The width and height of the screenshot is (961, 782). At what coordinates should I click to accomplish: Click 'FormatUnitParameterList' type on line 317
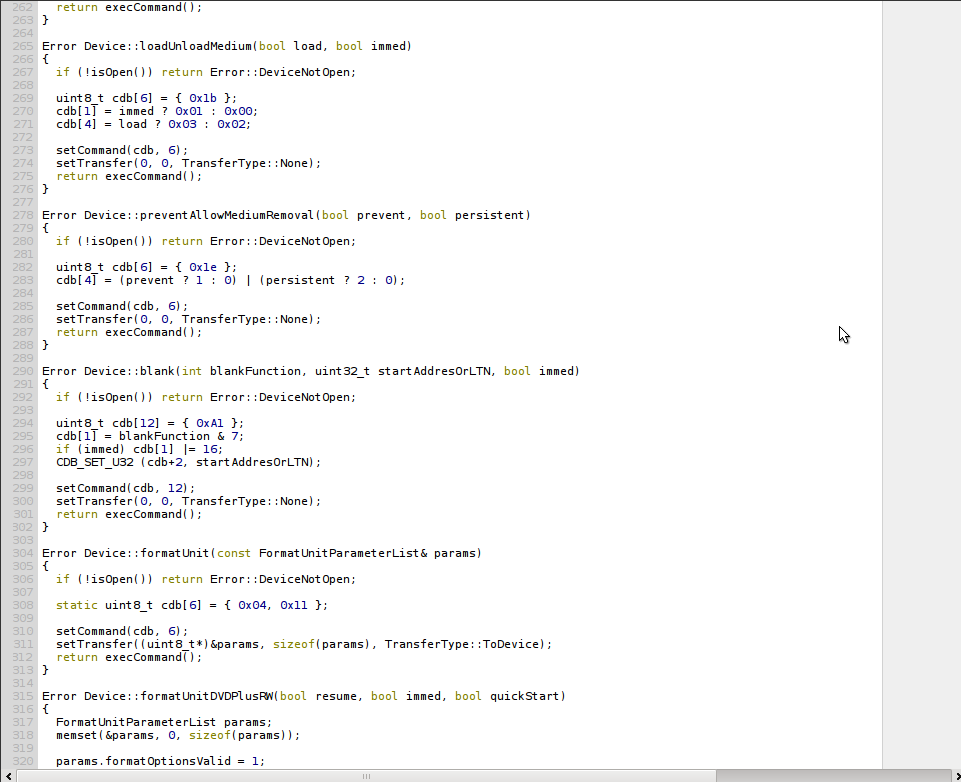pyautogui.click(x=136, y=722)
